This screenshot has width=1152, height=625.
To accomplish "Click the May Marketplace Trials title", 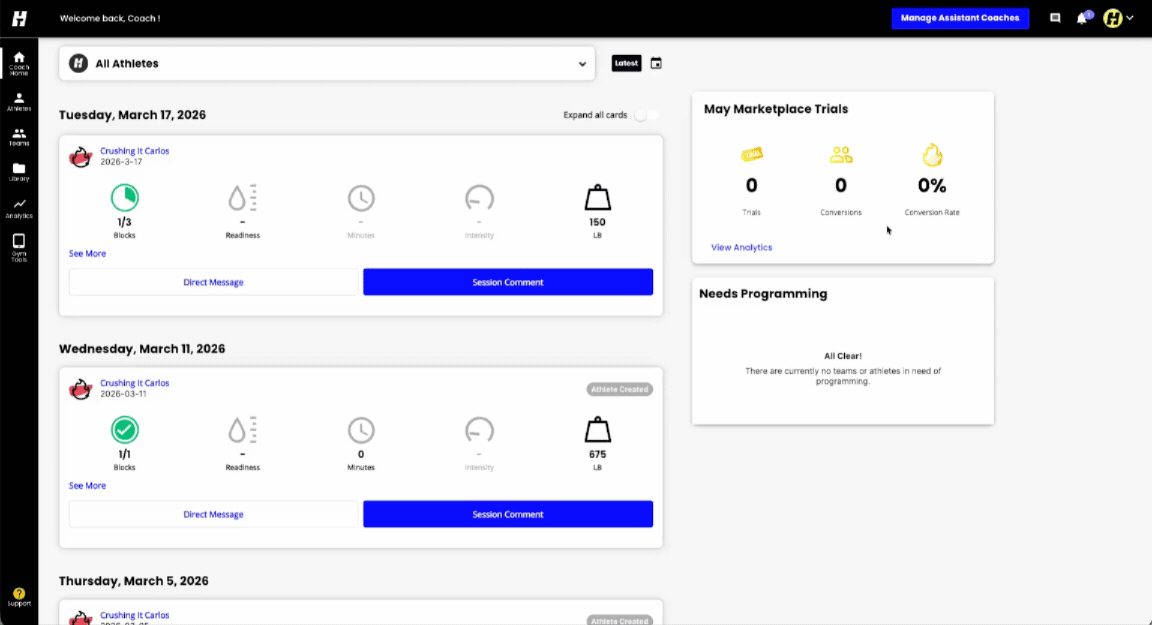I will [x=776, y=109].
